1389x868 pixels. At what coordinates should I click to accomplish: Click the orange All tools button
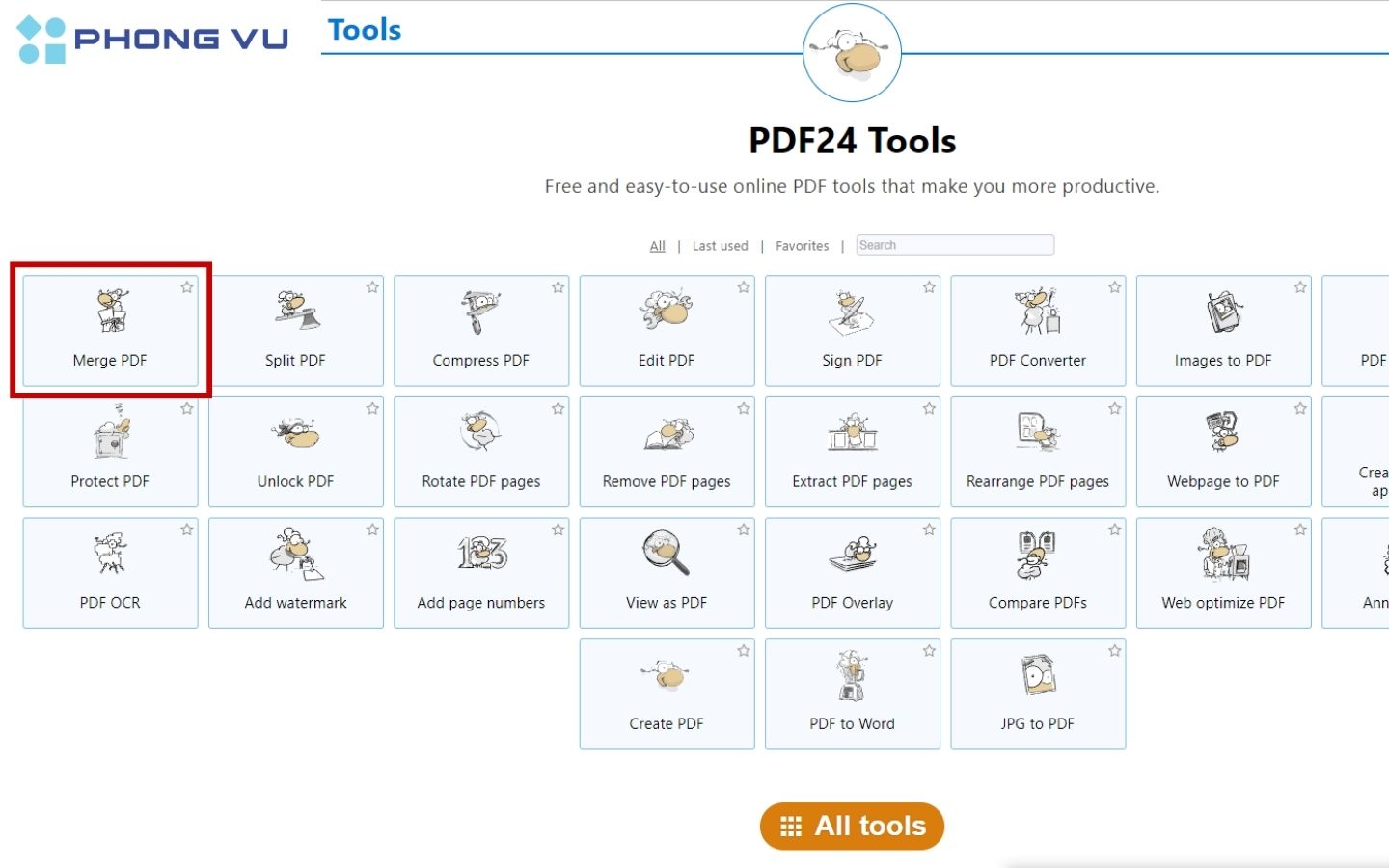pyautogui.click(x=852, y=827)
